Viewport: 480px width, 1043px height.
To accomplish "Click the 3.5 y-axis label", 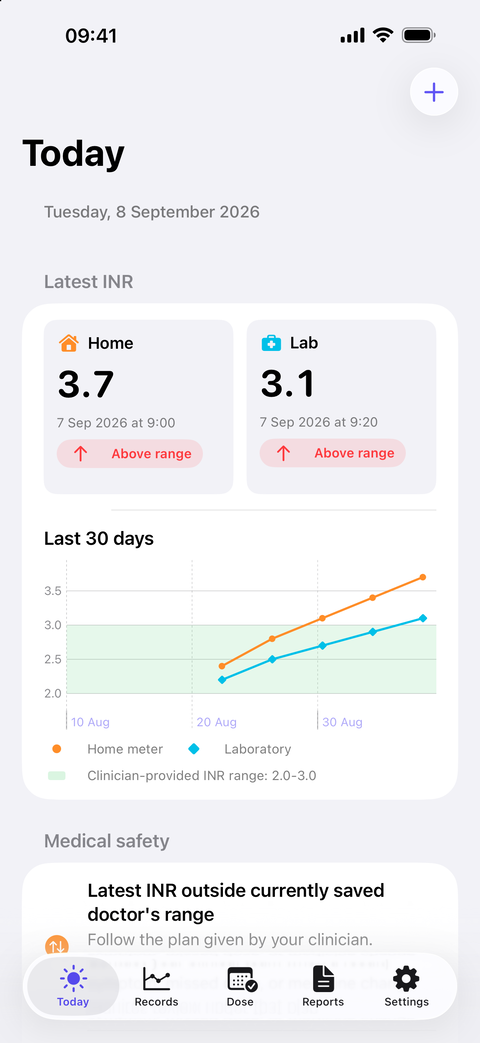I will tap(53, 591).
